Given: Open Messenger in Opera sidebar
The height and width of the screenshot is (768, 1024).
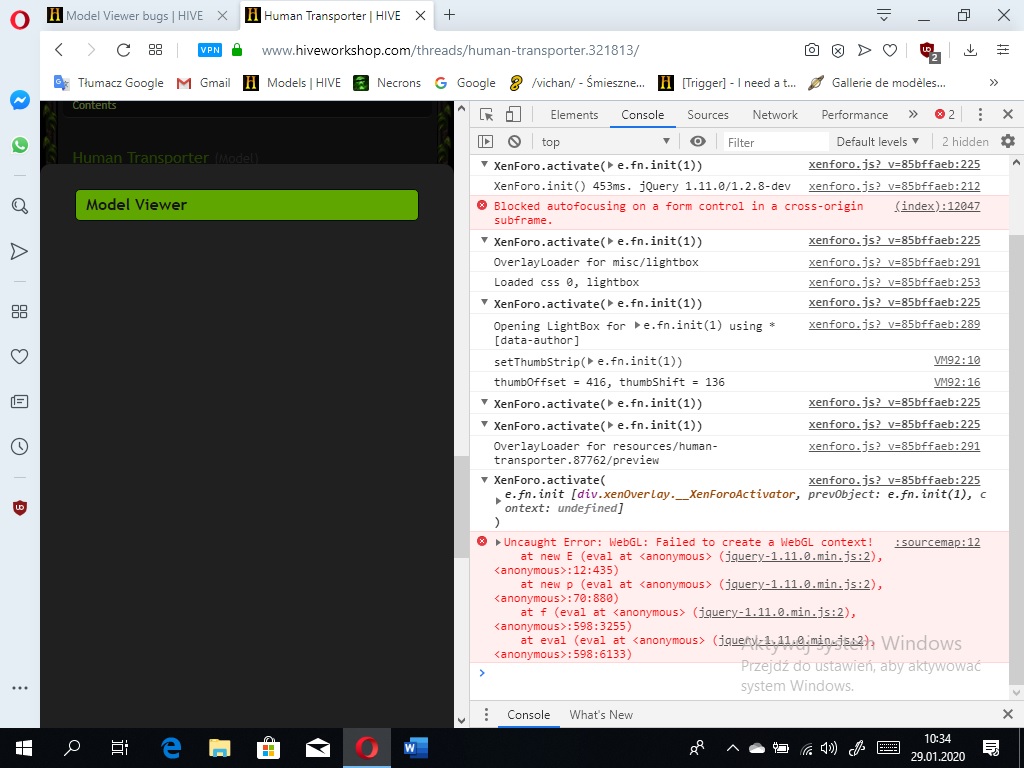Looking at the screenshot, I should coord(20,100).
